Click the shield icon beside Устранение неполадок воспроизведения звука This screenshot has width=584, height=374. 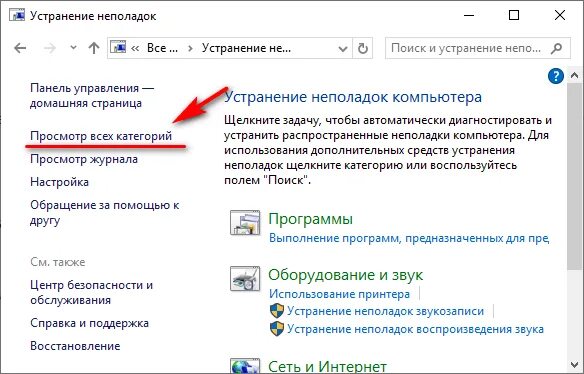tap(277, 329)
